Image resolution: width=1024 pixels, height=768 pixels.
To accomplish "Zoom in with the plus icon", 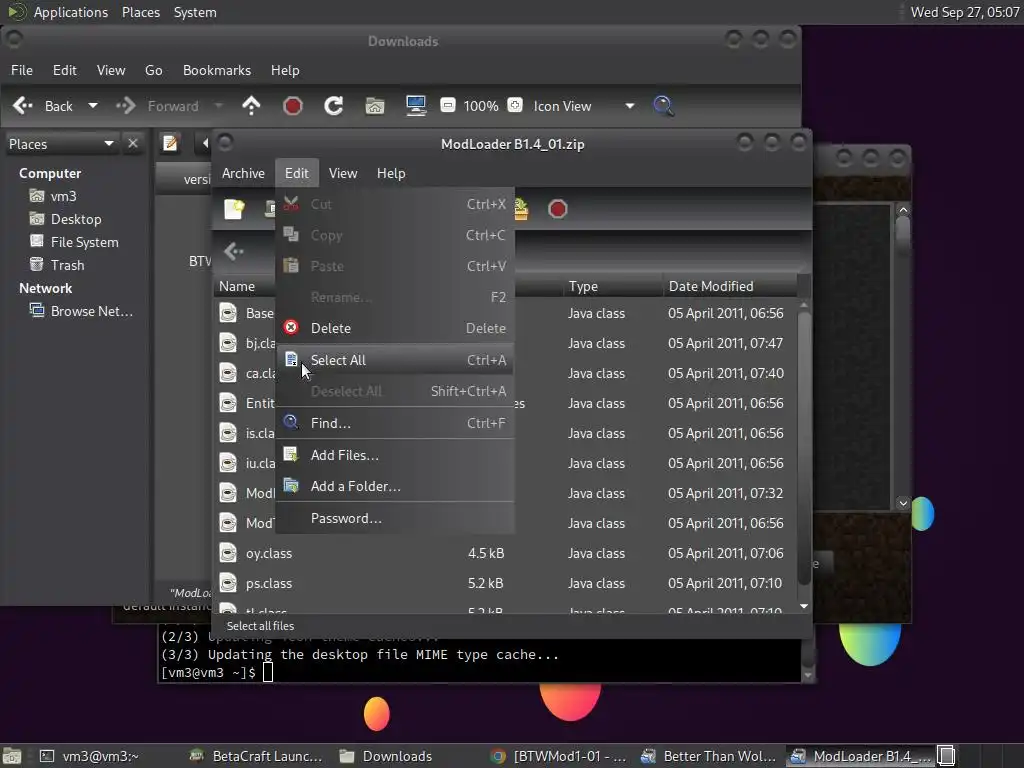I will (515, 105).
